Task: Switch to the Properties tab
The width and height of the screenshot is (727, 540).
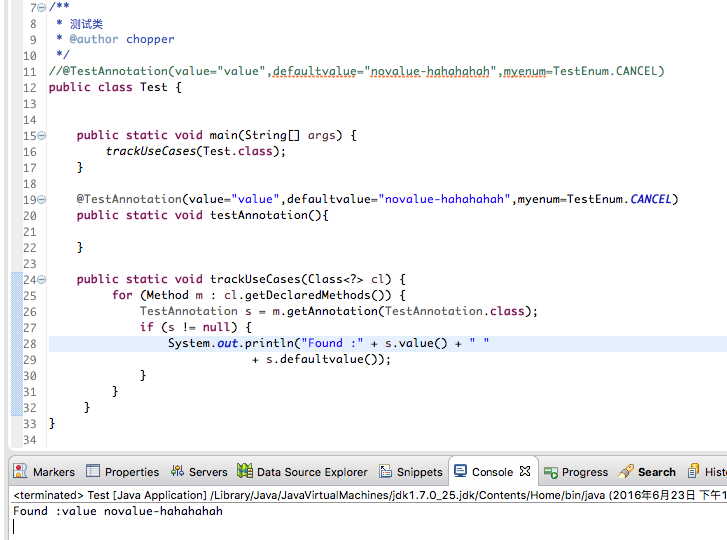Action: (123, 472)
